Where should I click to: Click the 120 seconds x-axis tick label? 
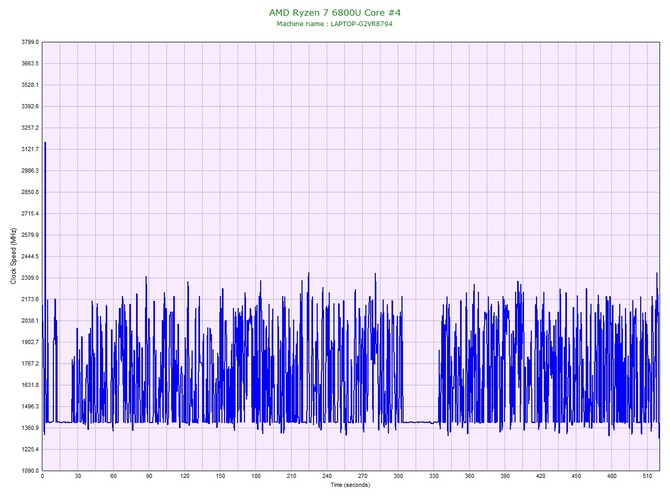pos(185,476)
